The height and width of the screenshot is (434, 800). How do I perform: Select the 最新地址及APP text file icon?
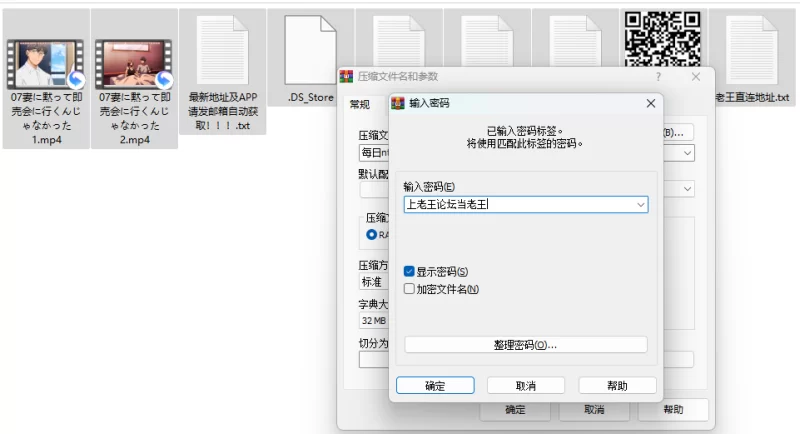click(x=222, y=51)
